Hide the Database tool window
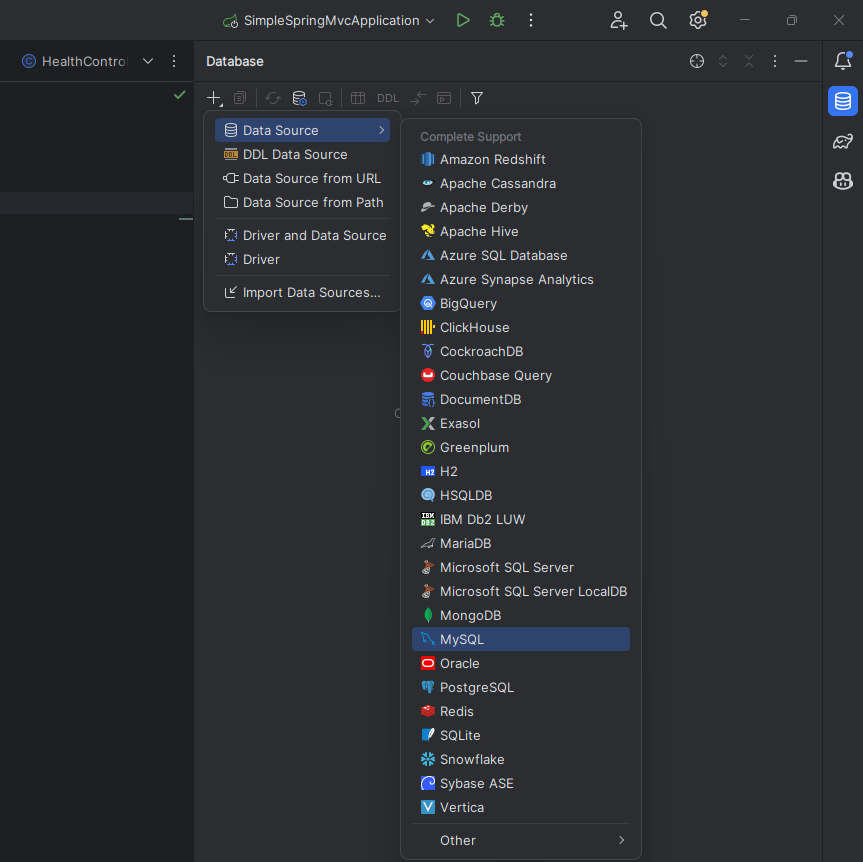Viewport: 863px width, 862px height. (x=801, y=61)
